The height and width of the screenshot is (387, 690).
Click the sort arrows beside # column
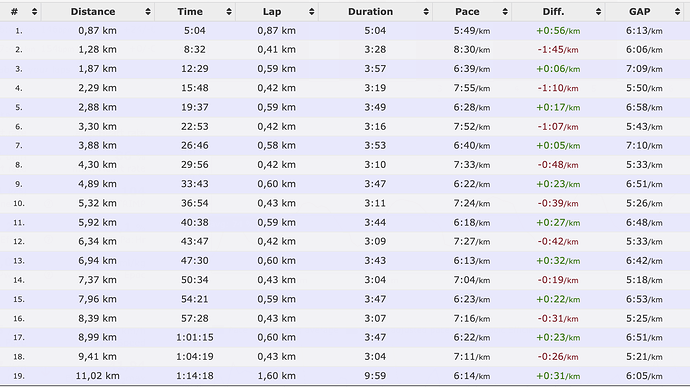tap(34, 12)
